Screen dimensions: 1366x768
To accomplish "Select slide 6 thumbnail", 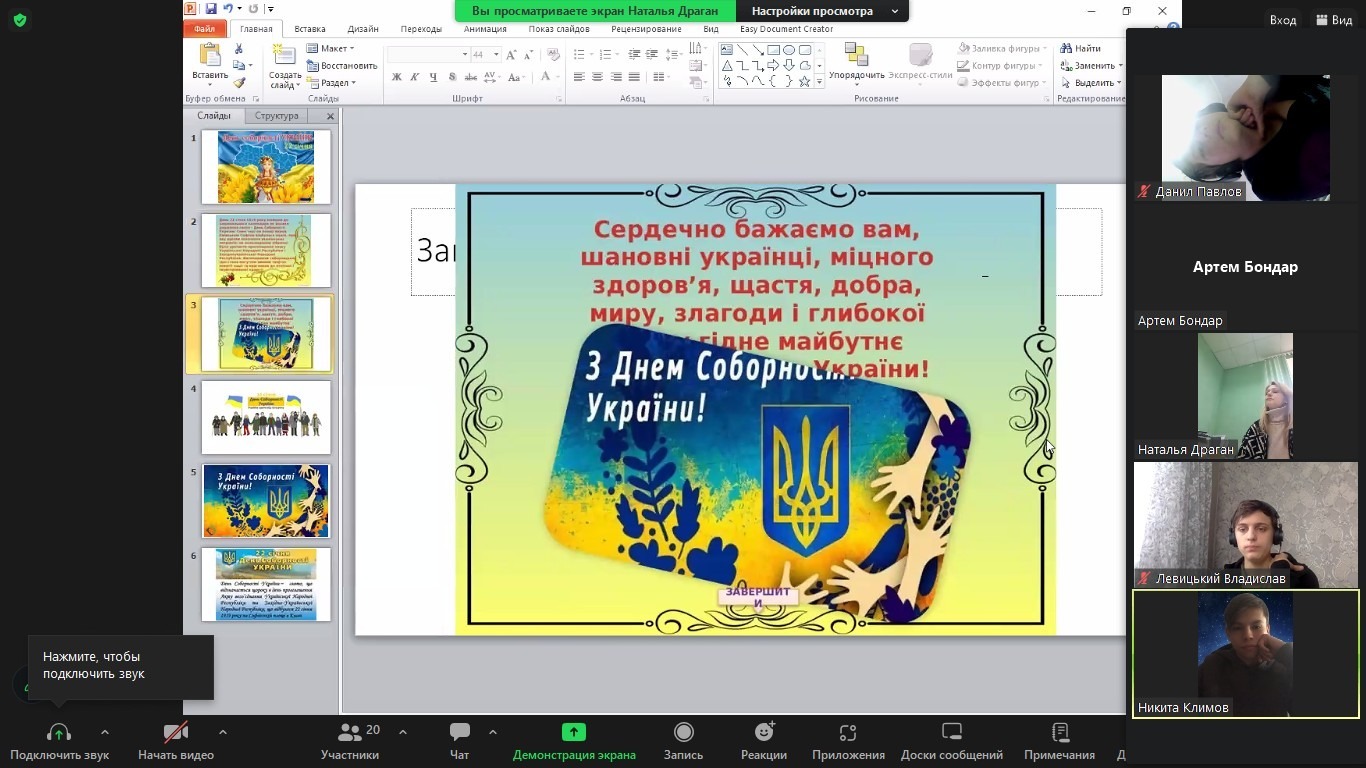I will coord(266,584).
